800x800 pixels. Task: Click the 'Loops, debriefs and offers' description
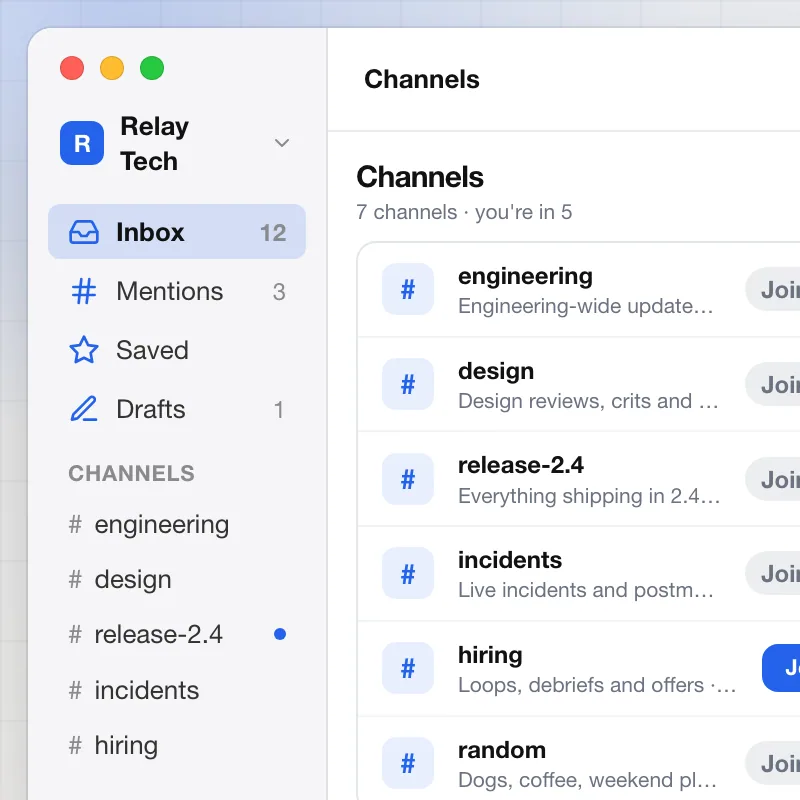(581, 685)
